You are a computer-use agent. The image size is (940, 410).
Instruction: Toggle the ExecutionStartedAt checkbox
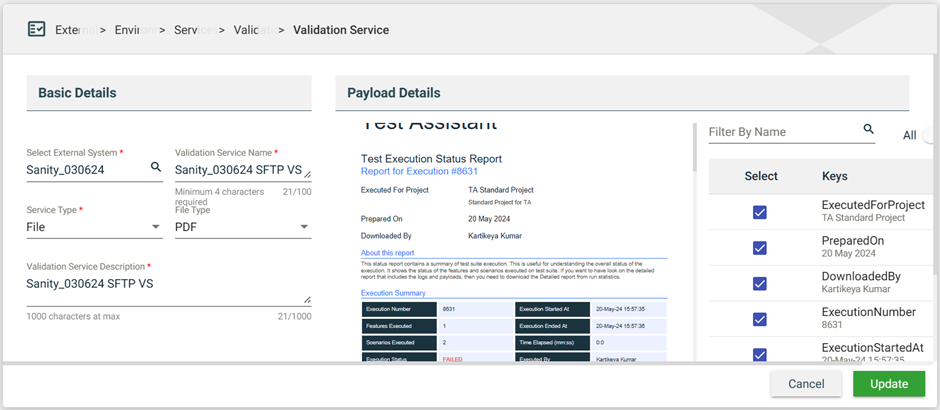point(760,354)
